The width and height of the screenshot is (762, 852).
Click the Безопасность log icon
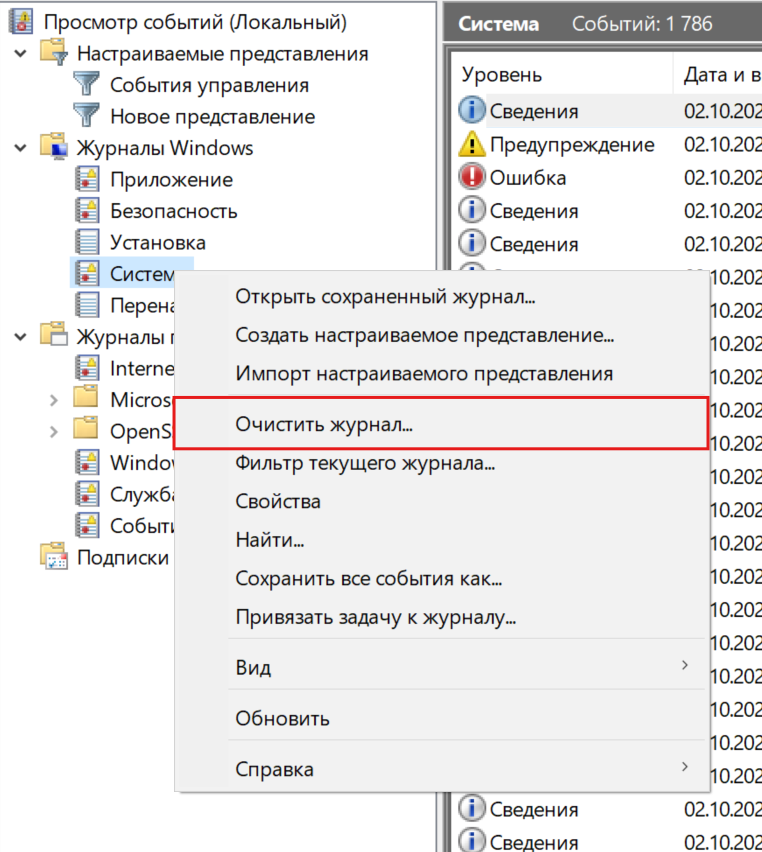pyautogui.click(x=88, y=211)
